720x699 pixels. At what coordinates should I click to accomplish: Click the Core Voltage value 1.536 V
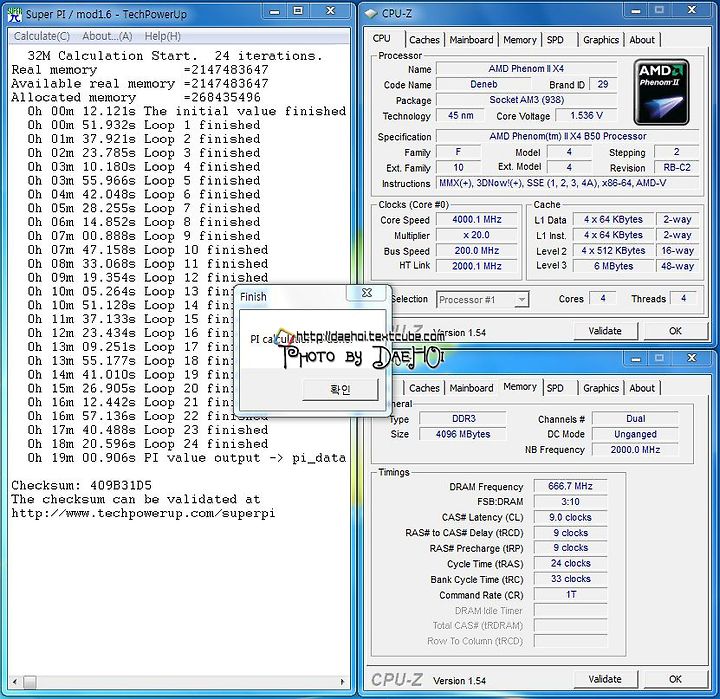(586, 116)
